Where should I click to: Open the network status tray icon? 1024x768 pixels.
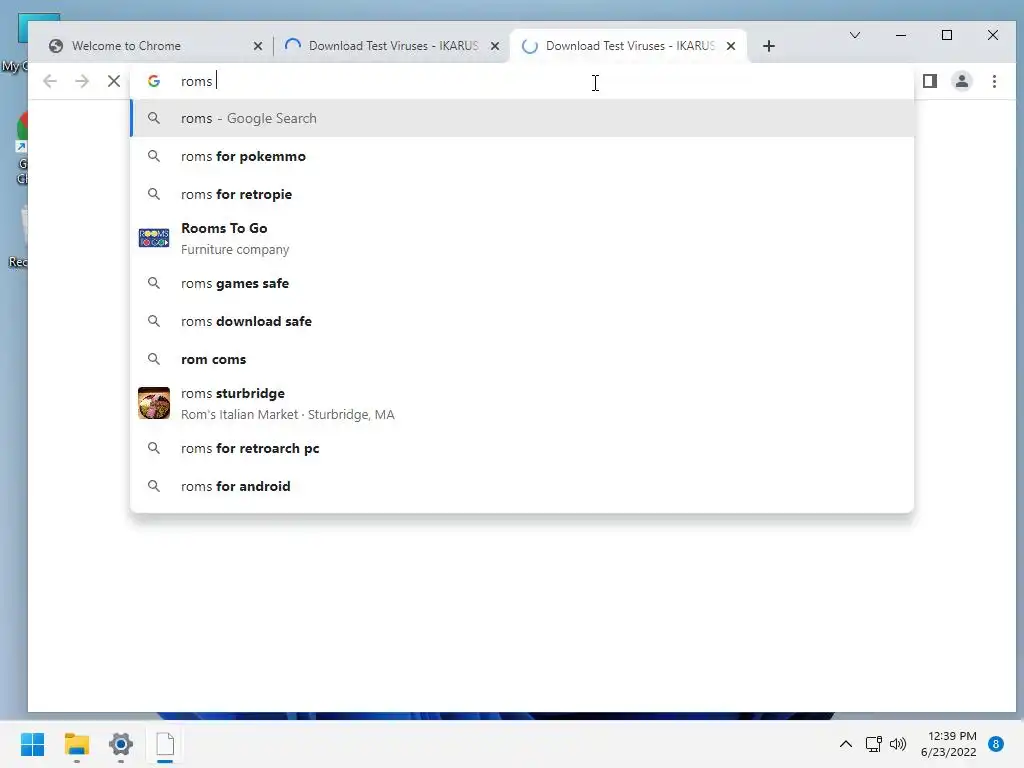click(x=874, y=744)
